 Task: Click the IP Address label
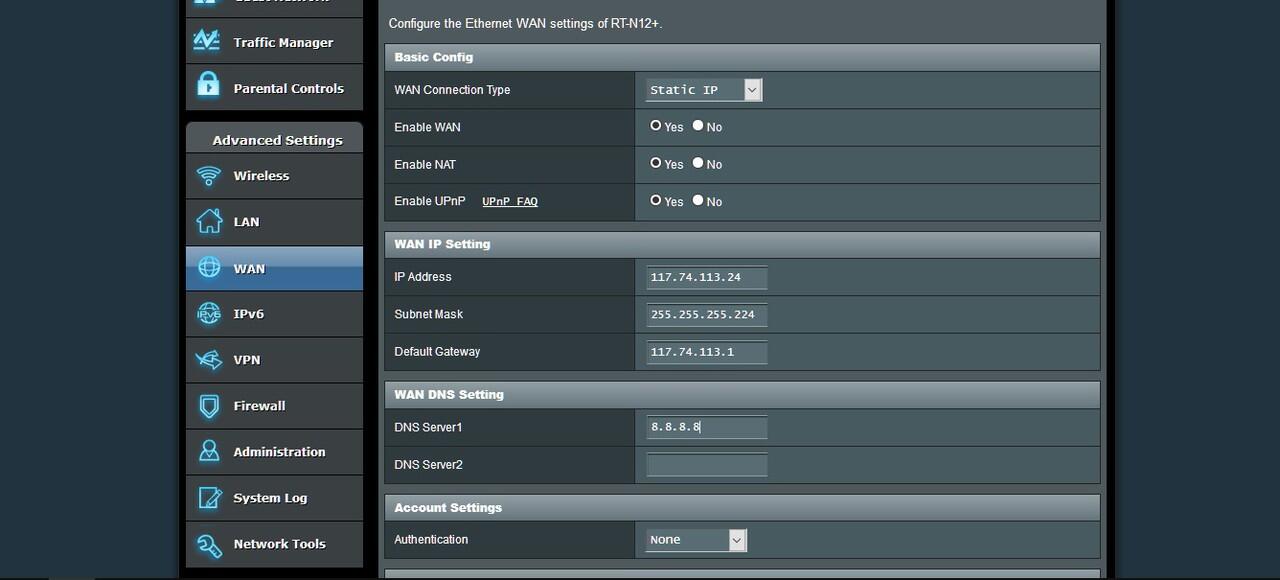[423, 277]
